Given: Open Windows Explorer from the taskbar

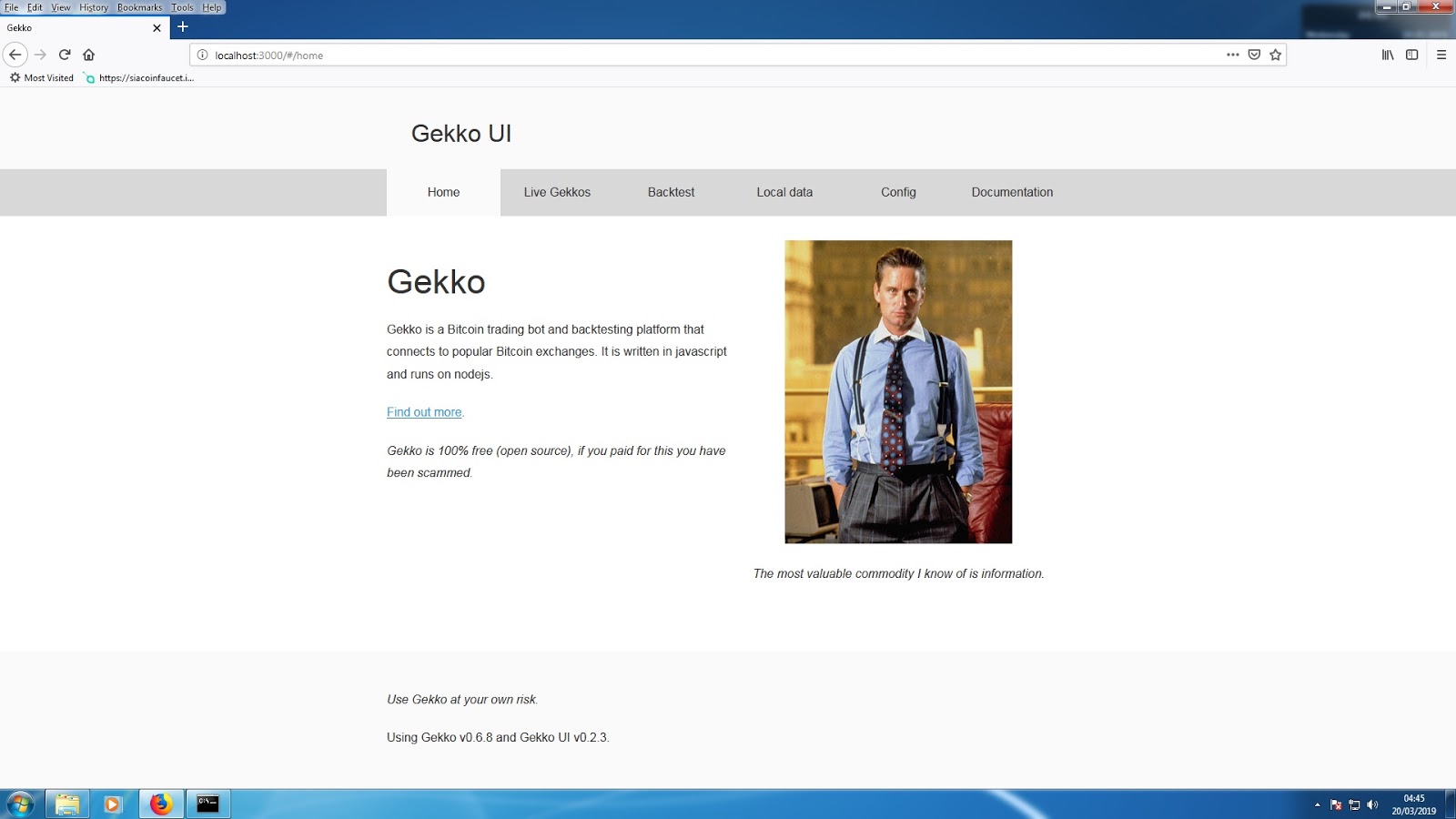Looking at the screenshot, I should click(67, 804).
